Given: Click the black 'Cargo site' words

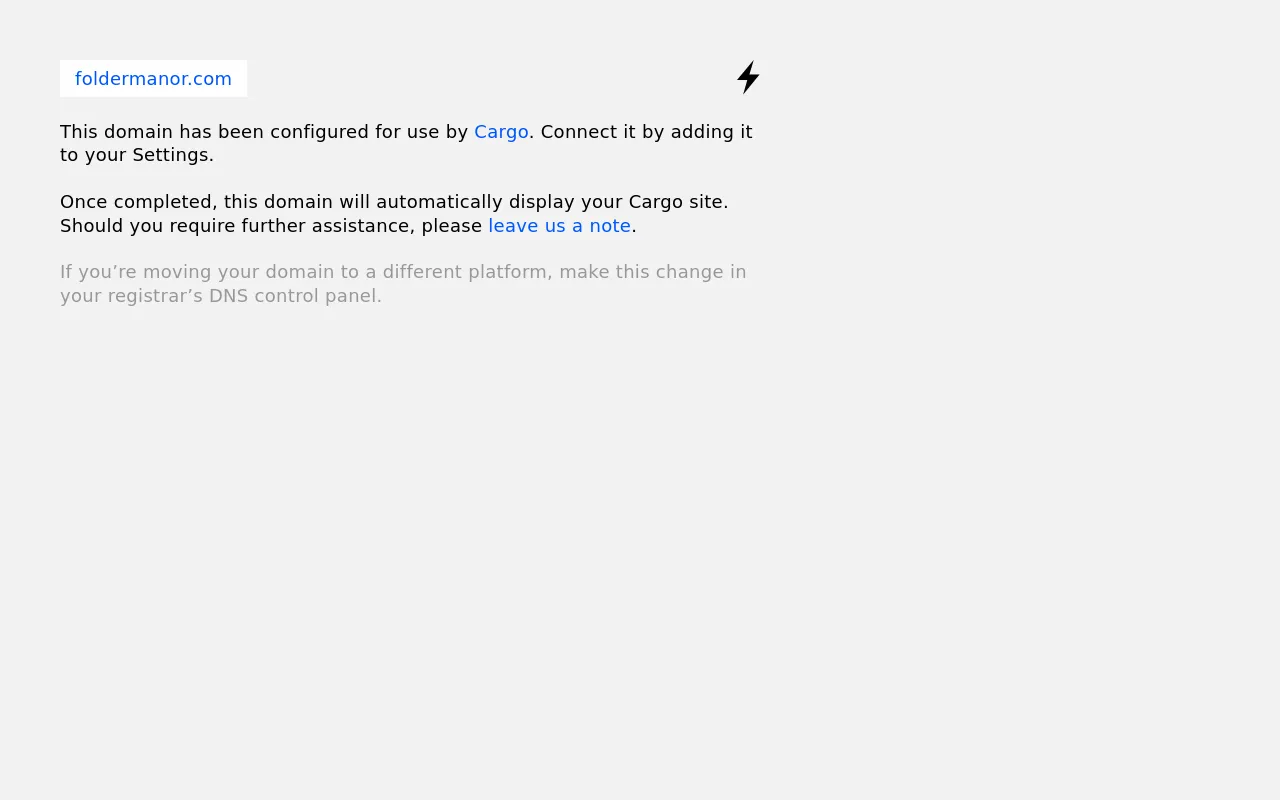Looking at the screenshot, I should 676,202.
